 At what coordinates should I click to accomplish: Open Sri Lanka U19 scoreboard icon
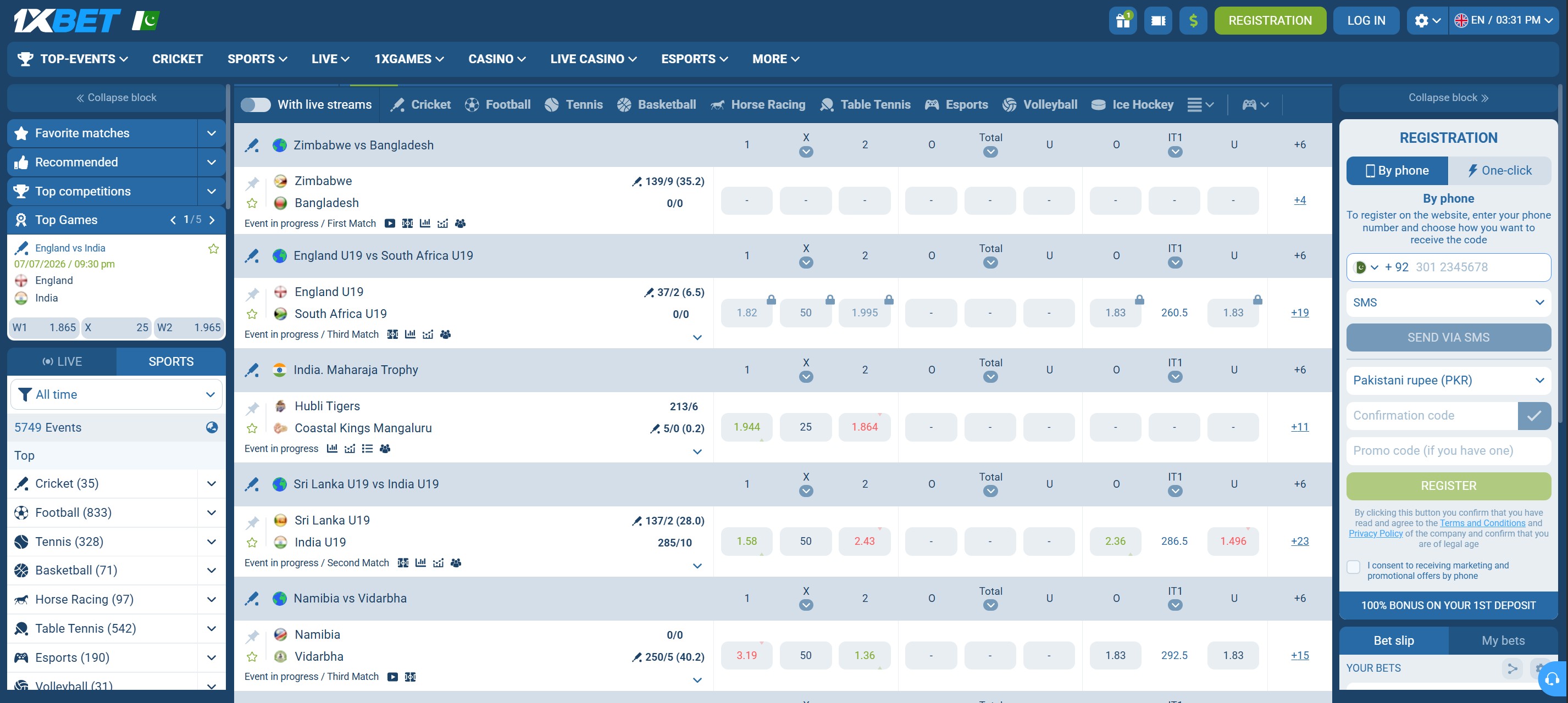pos(403,563)
